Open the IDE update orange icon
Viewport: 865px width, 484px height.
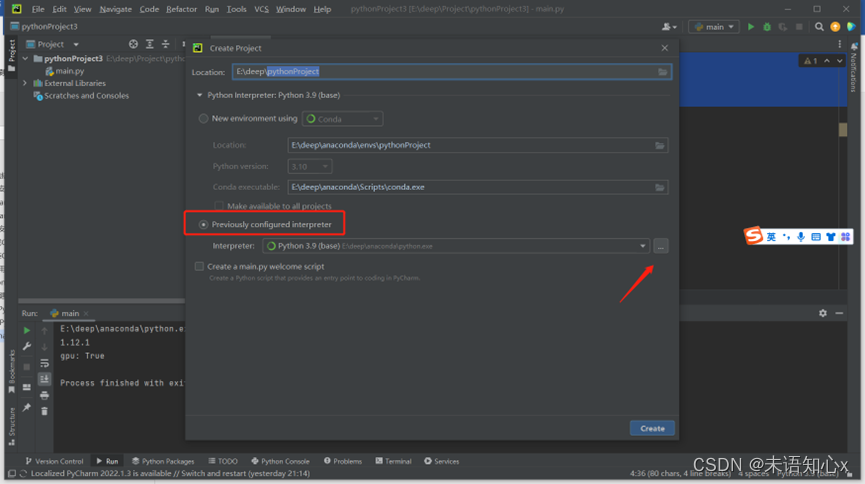click(835, 26)
